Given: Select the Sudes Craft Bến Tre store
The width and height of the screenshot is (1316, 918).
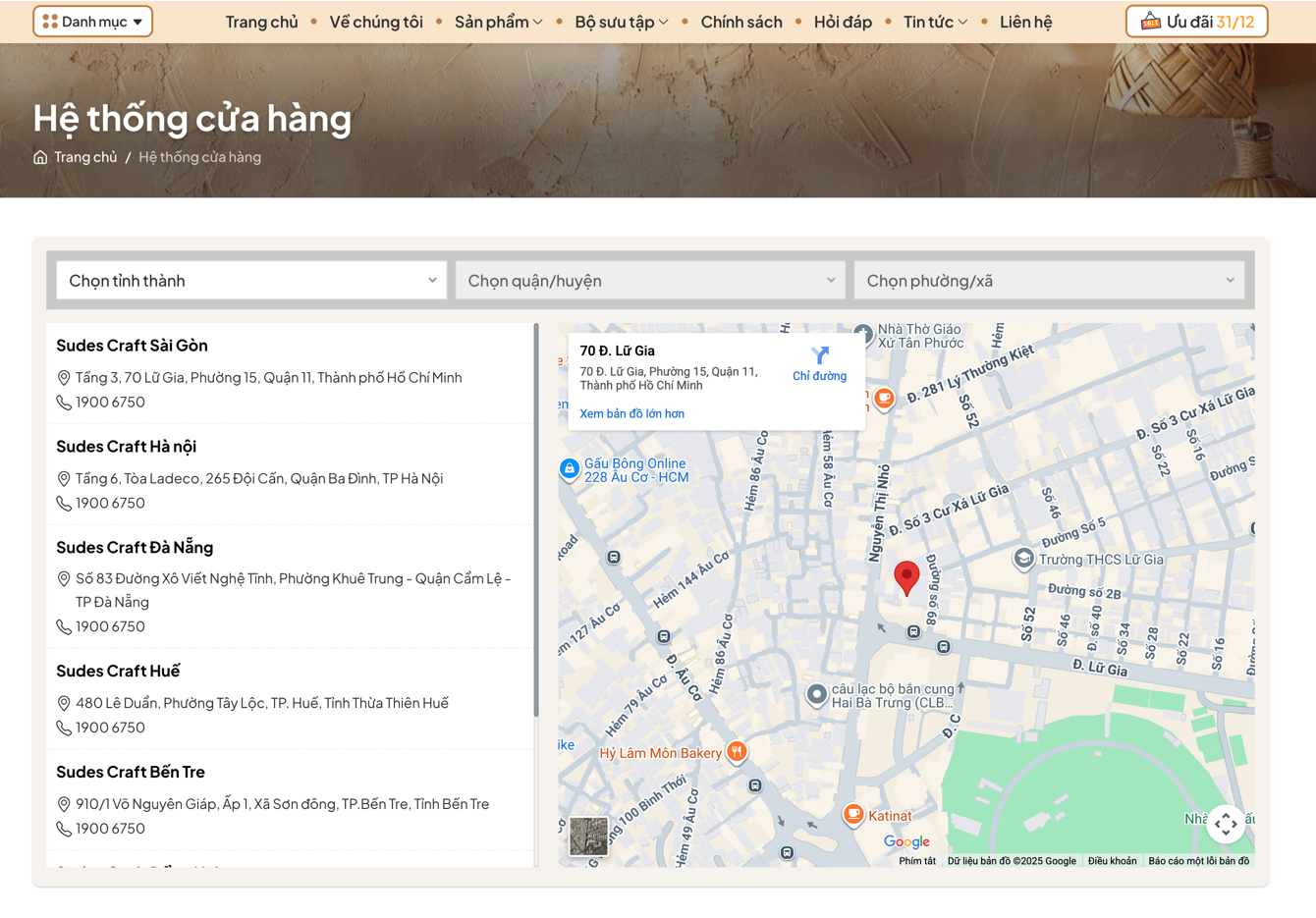Looking at the screenshot, I should 131,773.
